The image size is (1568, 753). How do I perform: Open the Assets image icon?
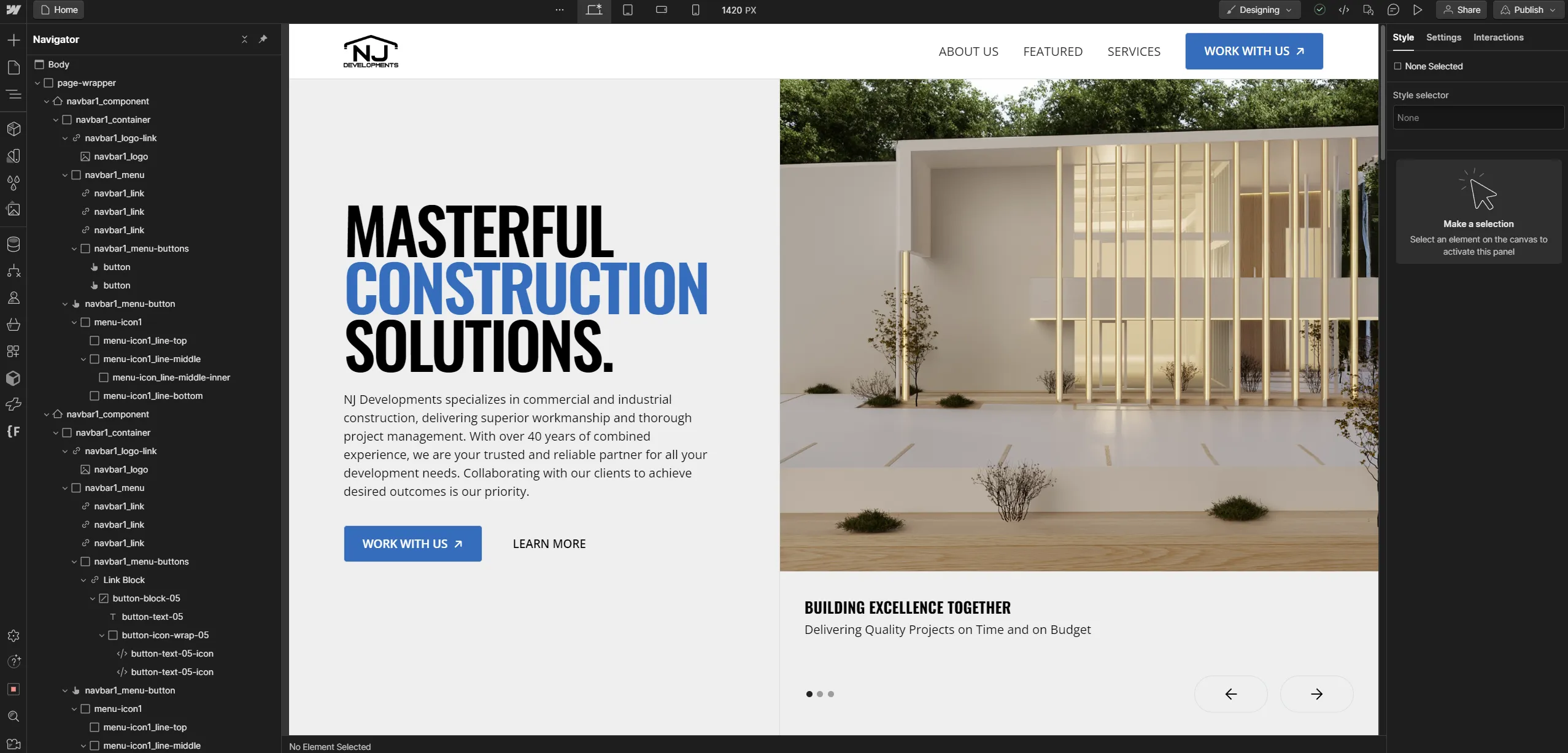click(x=14, y=209)
